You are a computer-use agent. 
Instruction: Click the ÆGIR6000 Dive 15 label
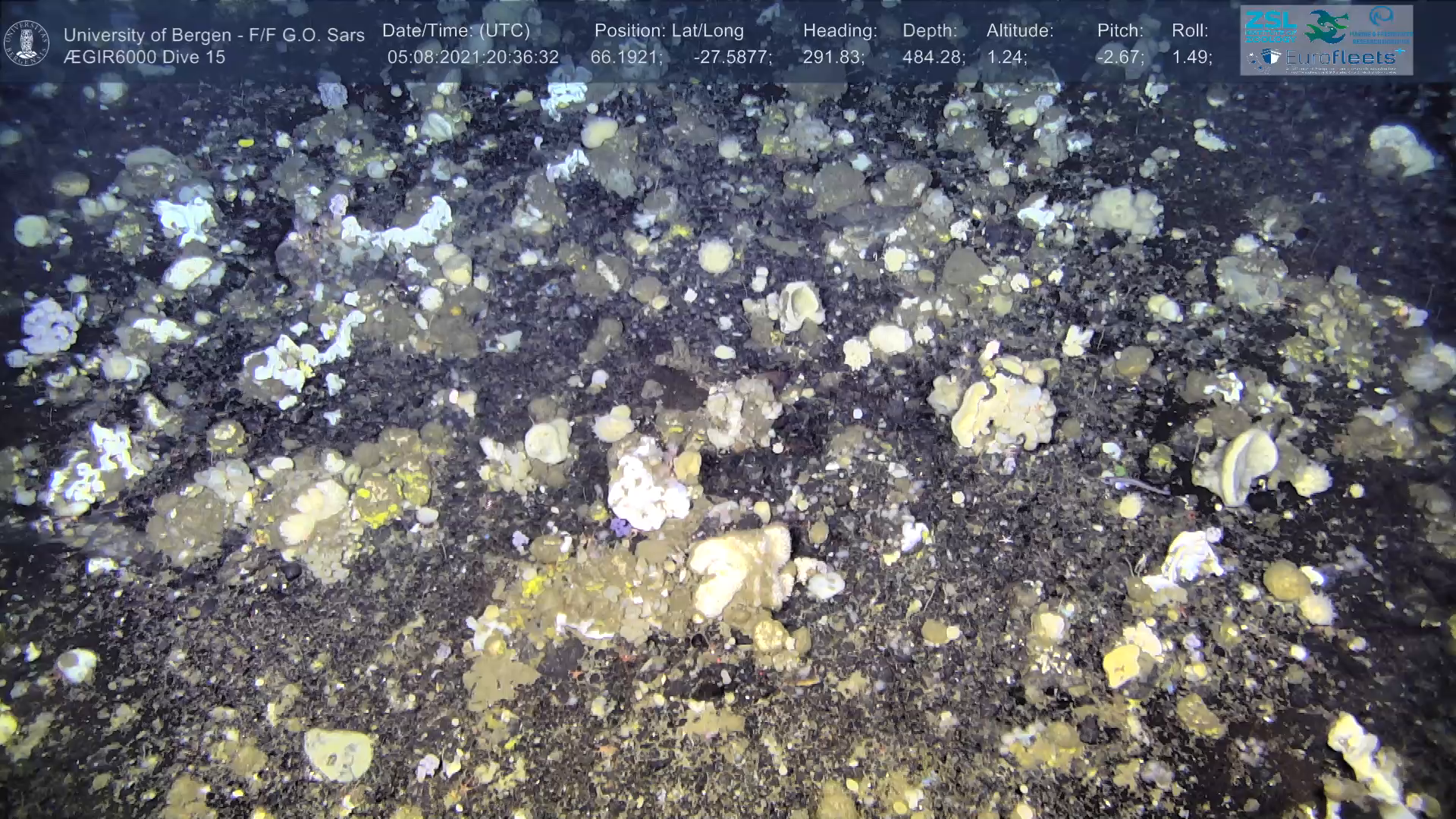pos(145,57)
